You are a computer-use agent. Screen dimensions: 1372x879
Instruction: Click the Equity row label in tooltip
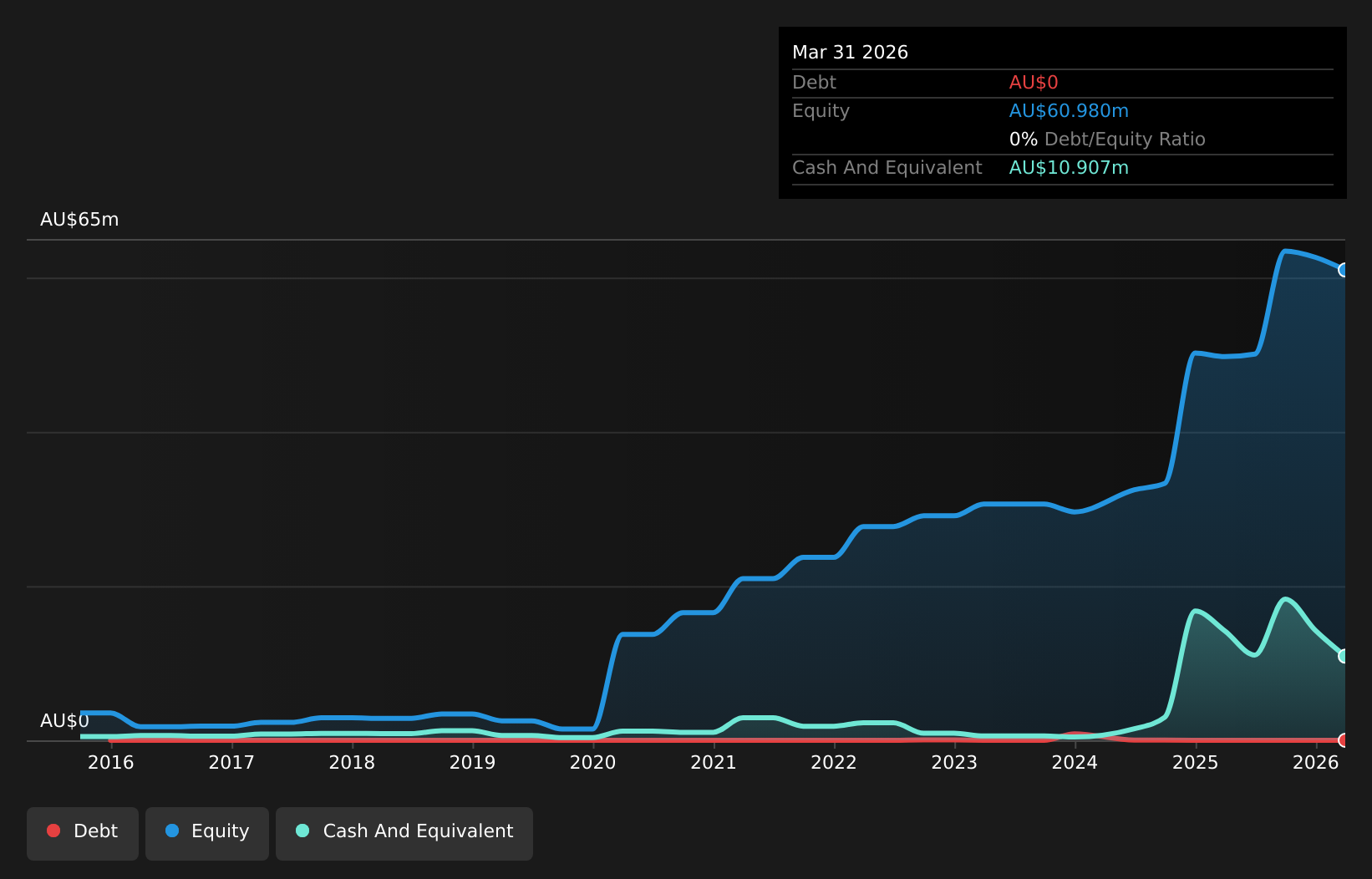[821, 111]
